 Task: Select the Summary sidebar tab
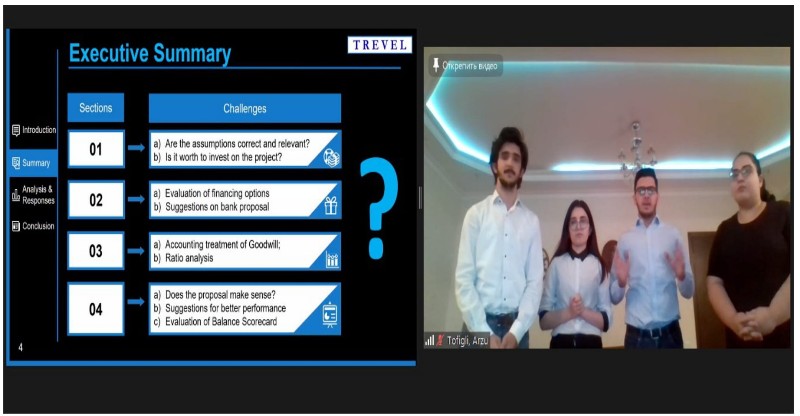click(x=33, y=163)
